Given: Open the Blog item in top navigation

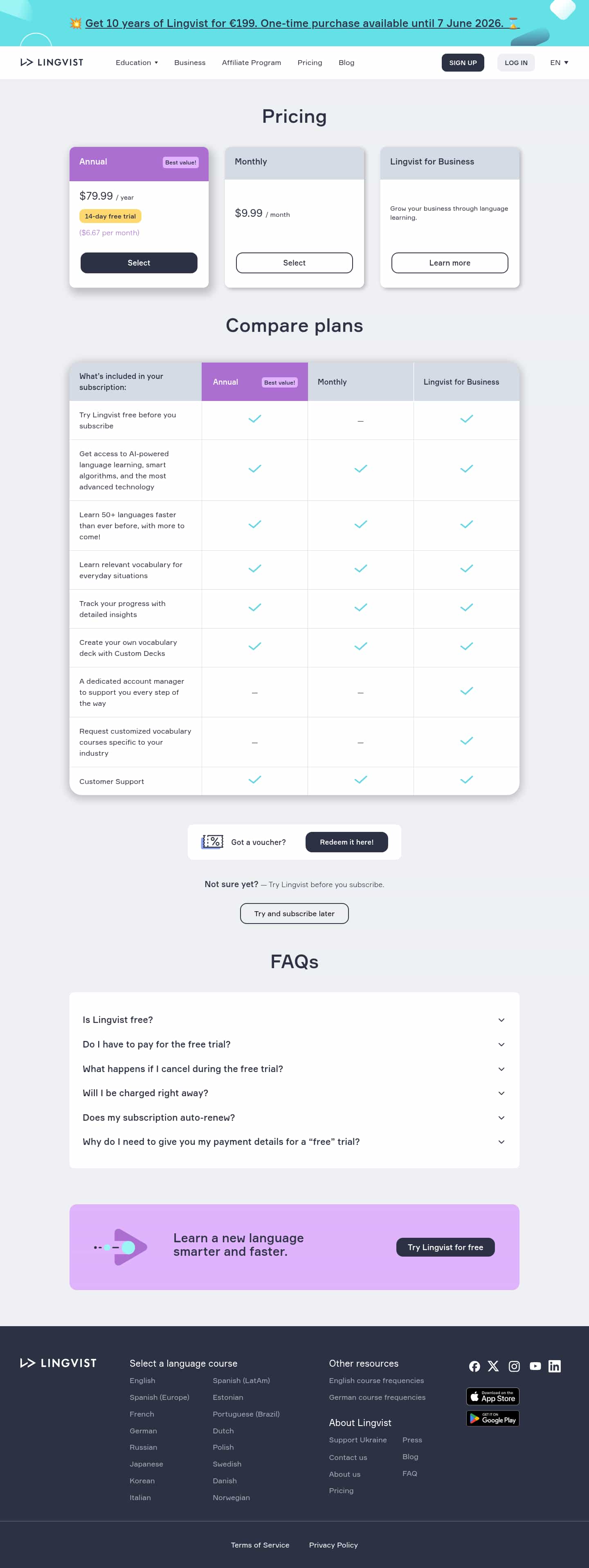Looking at the screenshot, I should tap(346, 63).
